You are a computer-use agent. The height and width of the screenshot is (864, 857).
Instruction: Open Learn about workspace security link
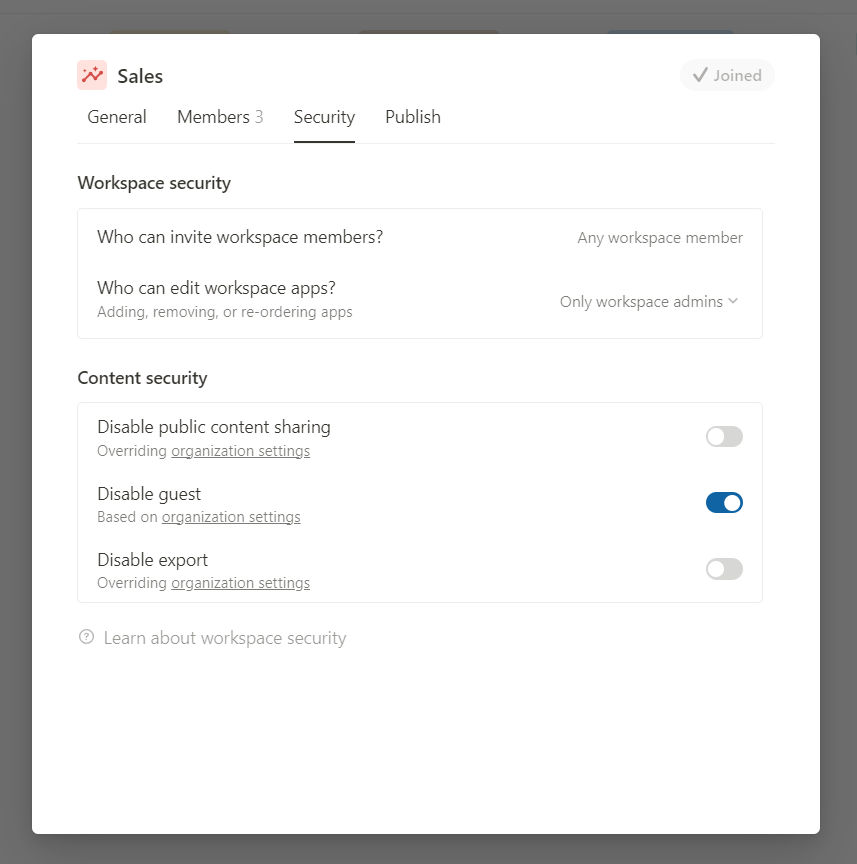[225, 638]
